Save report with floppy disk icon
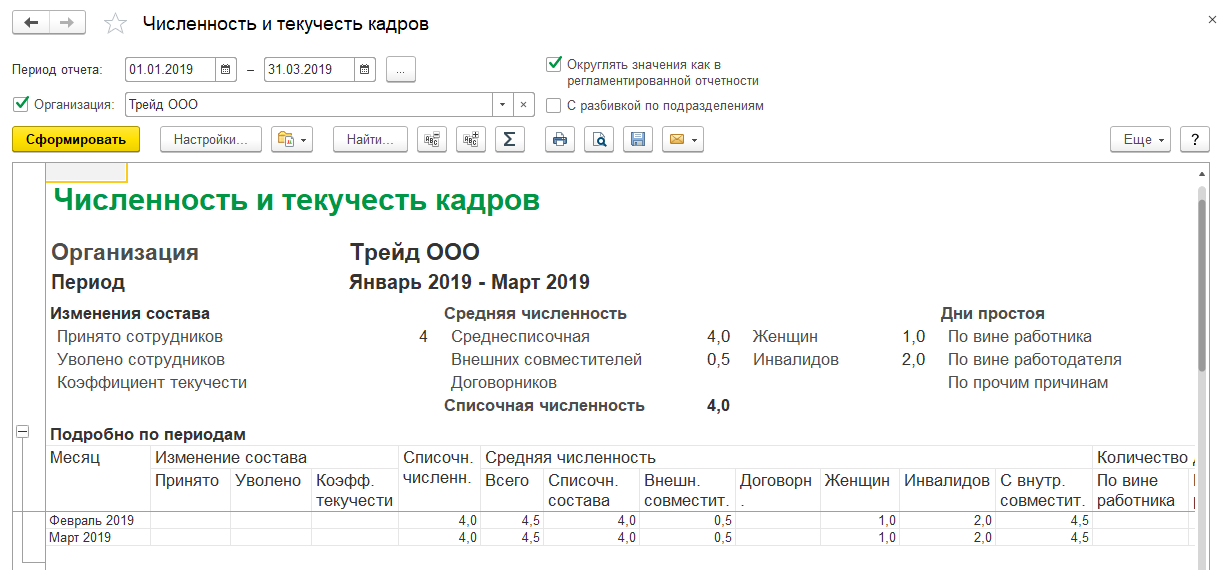This screenshot has width=1226, height=570. click(638, 140)
